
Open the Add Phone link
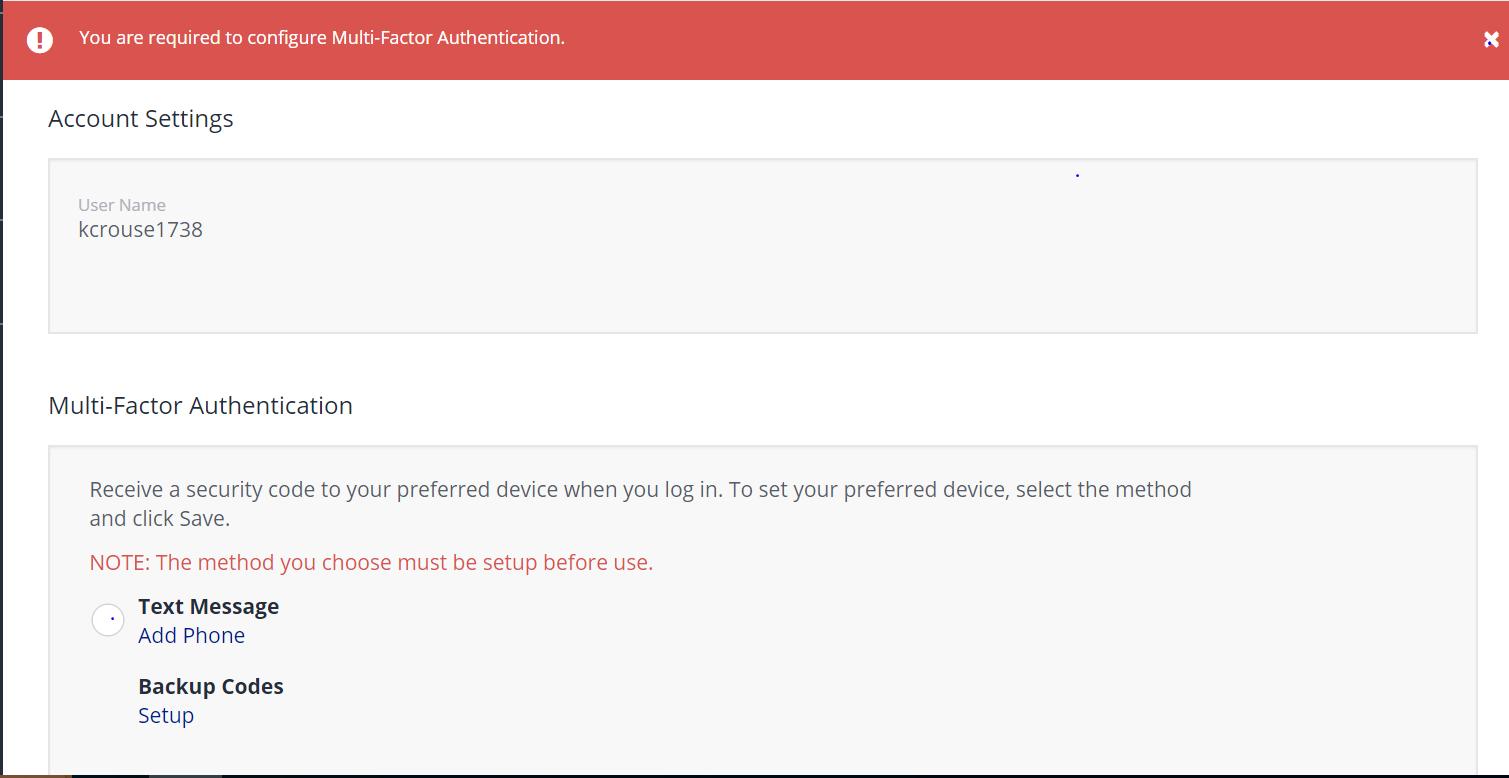[x=191, y=636]
